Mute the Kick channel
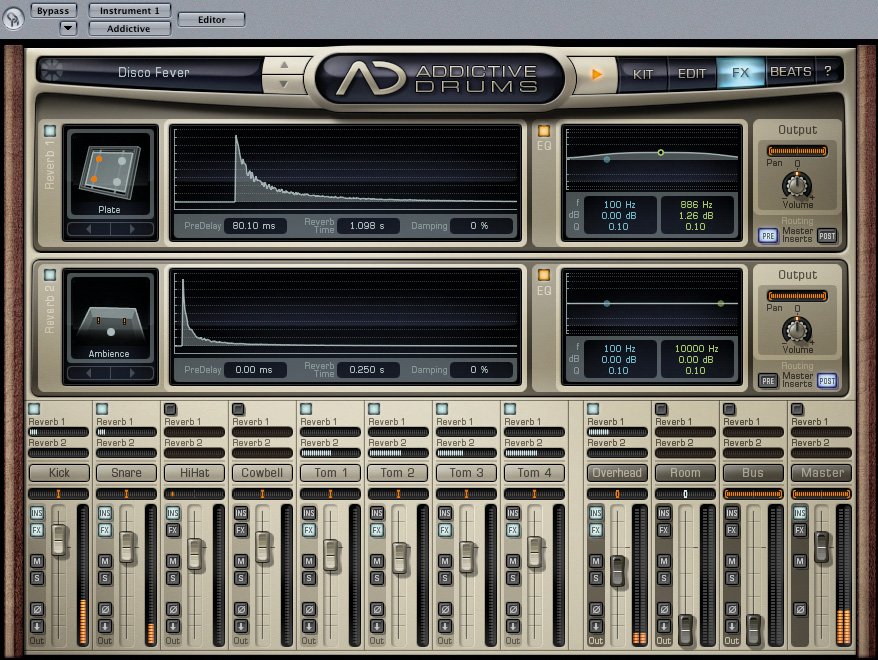The height and width of the screenshot is (660, 878). click(37, 561)
